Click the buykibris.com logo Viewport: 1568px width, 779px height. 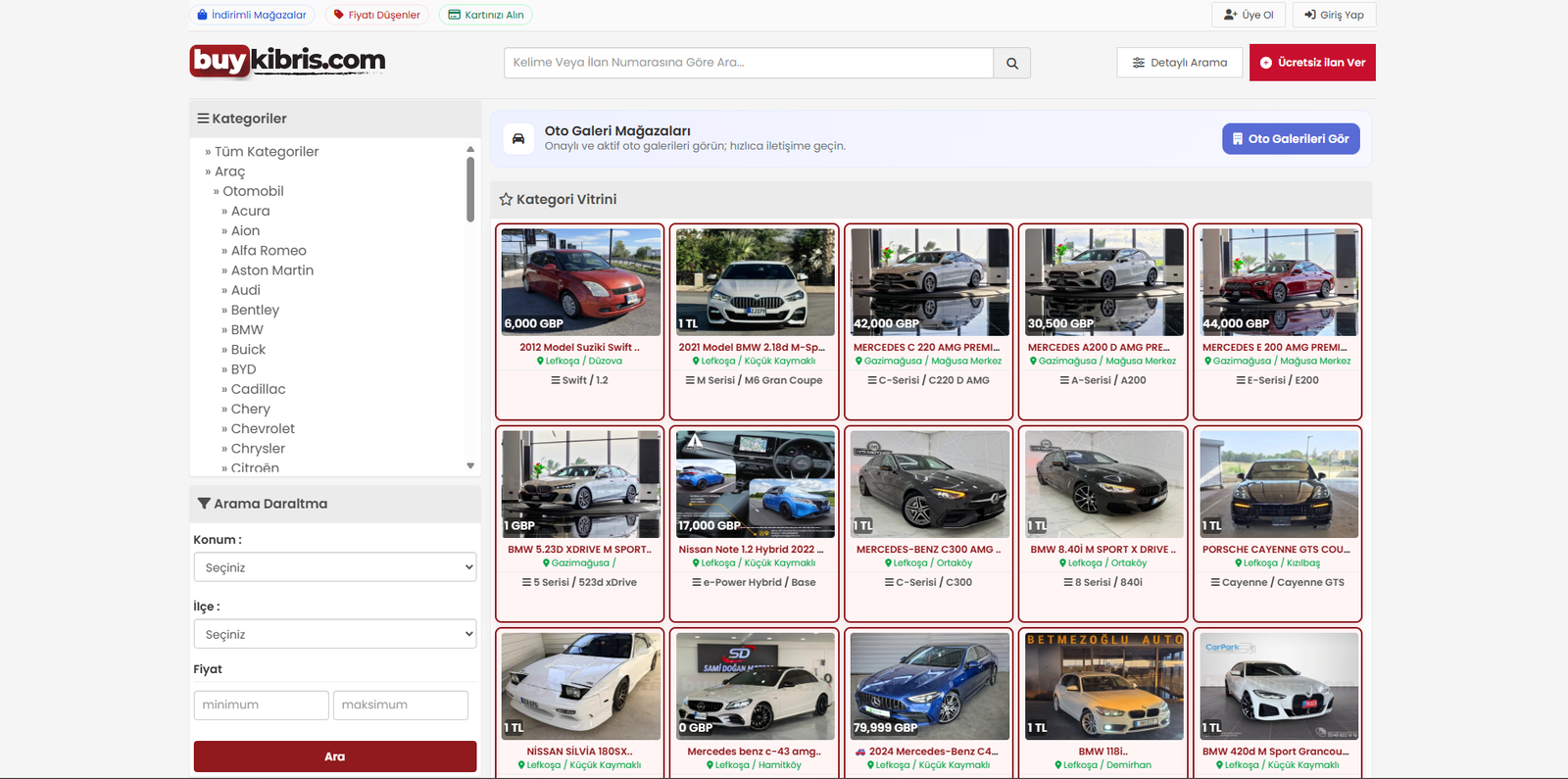click(287, 61)
